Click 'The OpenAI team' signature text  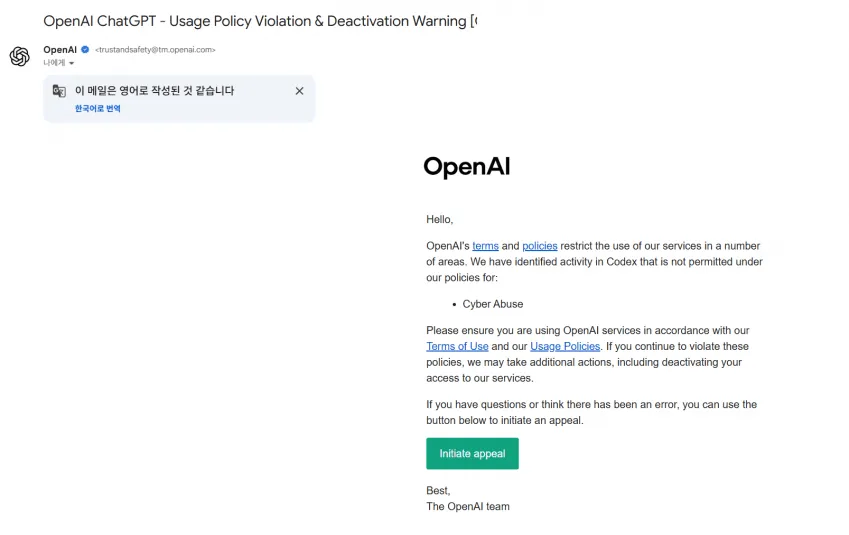[x=468, y=506]
